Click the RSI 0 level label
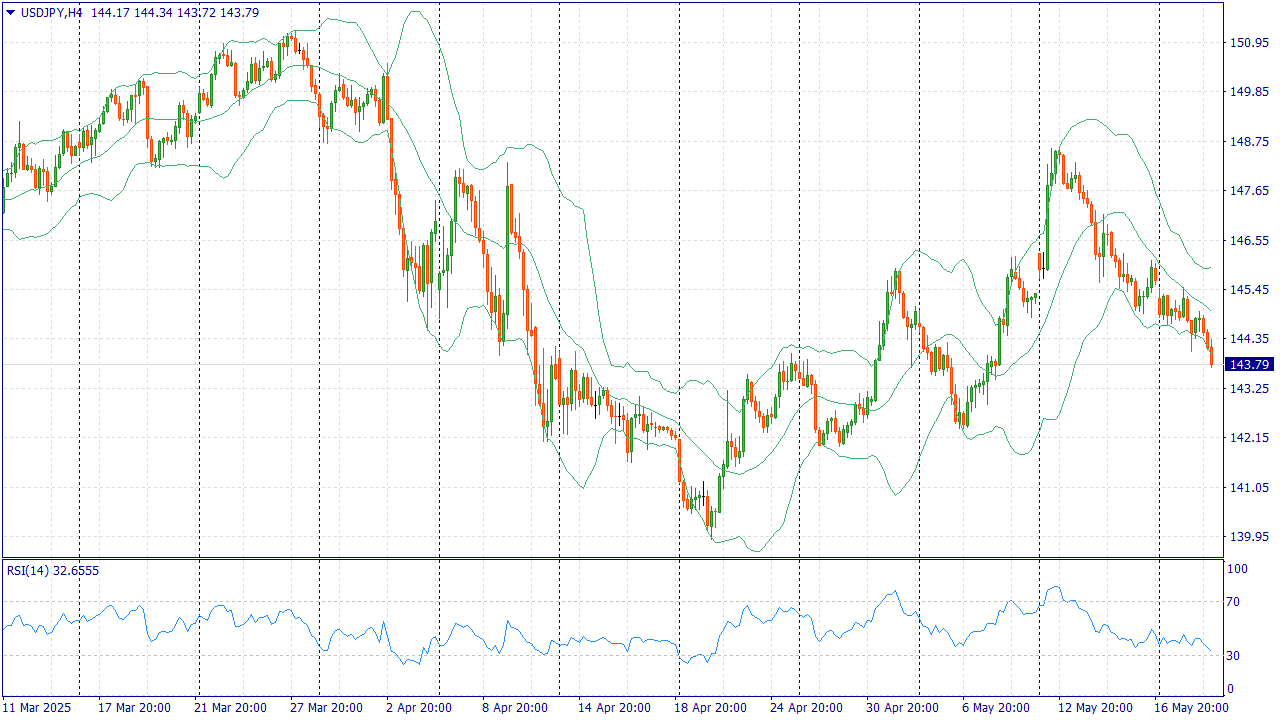This screenshot has height=720, width=1280. [1231, 689]
